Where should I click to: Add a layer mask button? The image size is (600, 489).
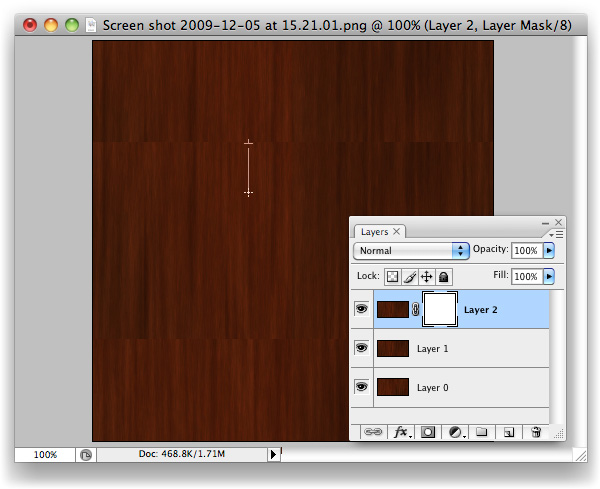click(428, 432)
